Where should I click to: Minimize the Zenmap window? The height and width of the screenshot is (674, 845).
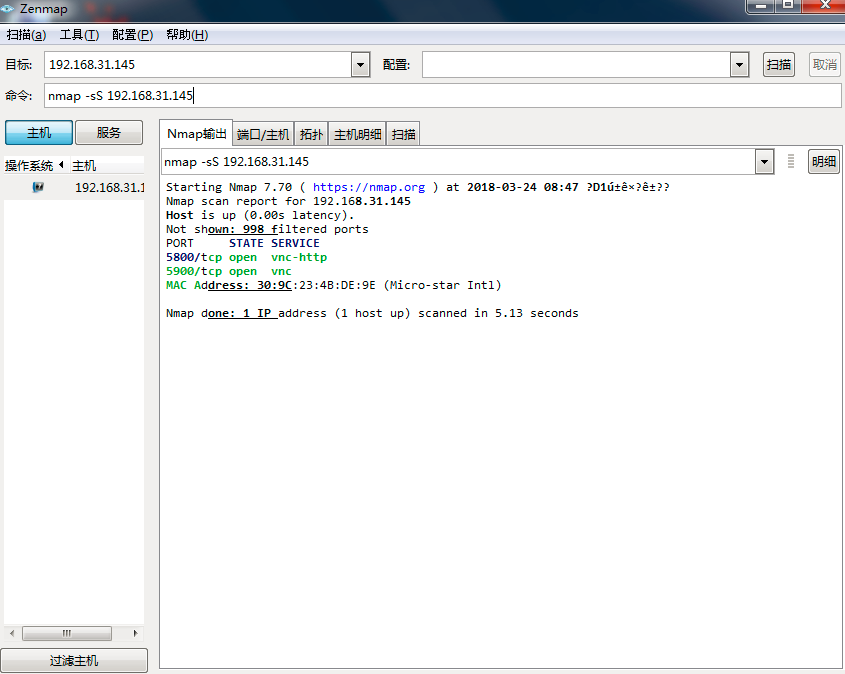761,5
